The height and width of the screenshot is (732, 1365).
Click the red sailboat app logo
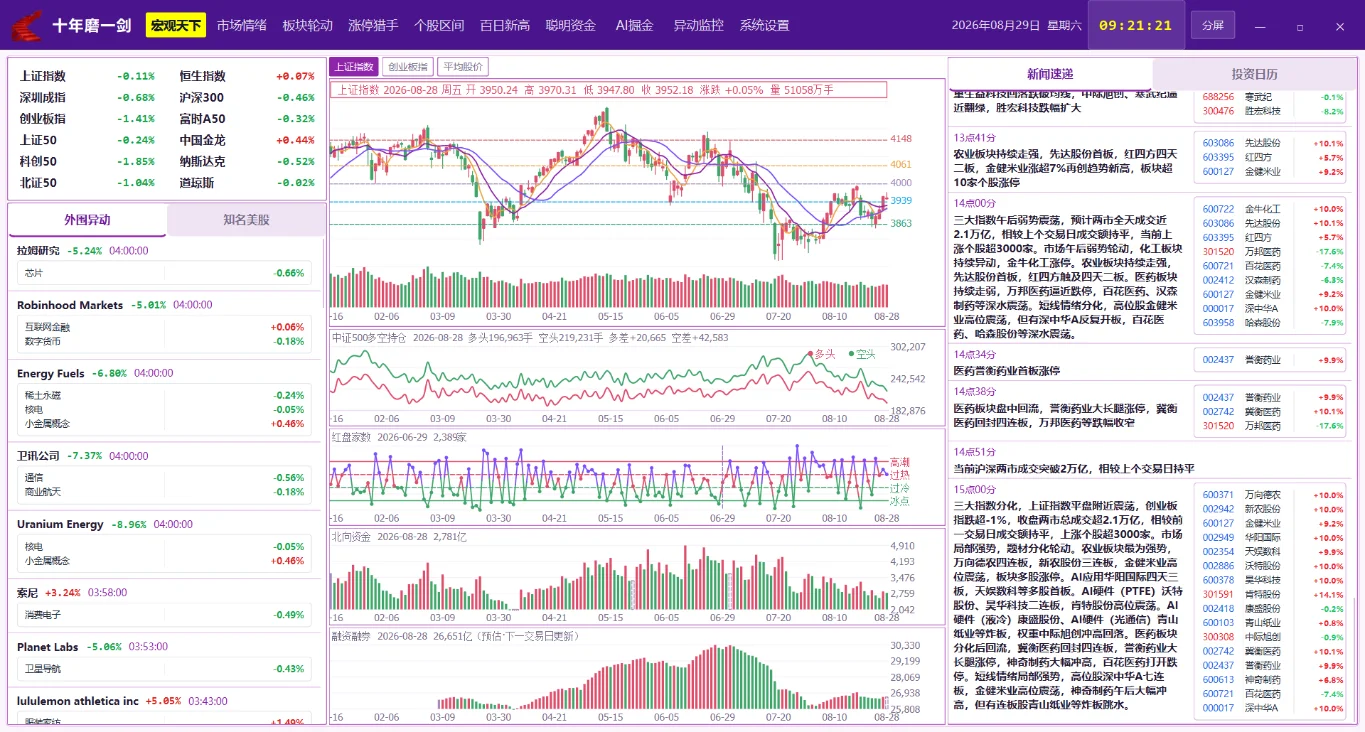pos(27,25)
